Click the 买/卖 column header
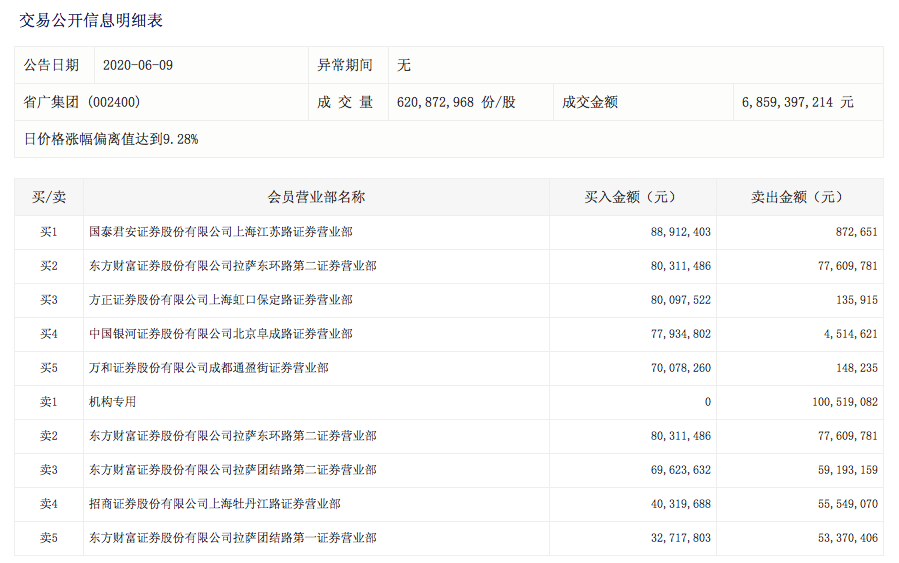 click(x=49, y=197)
